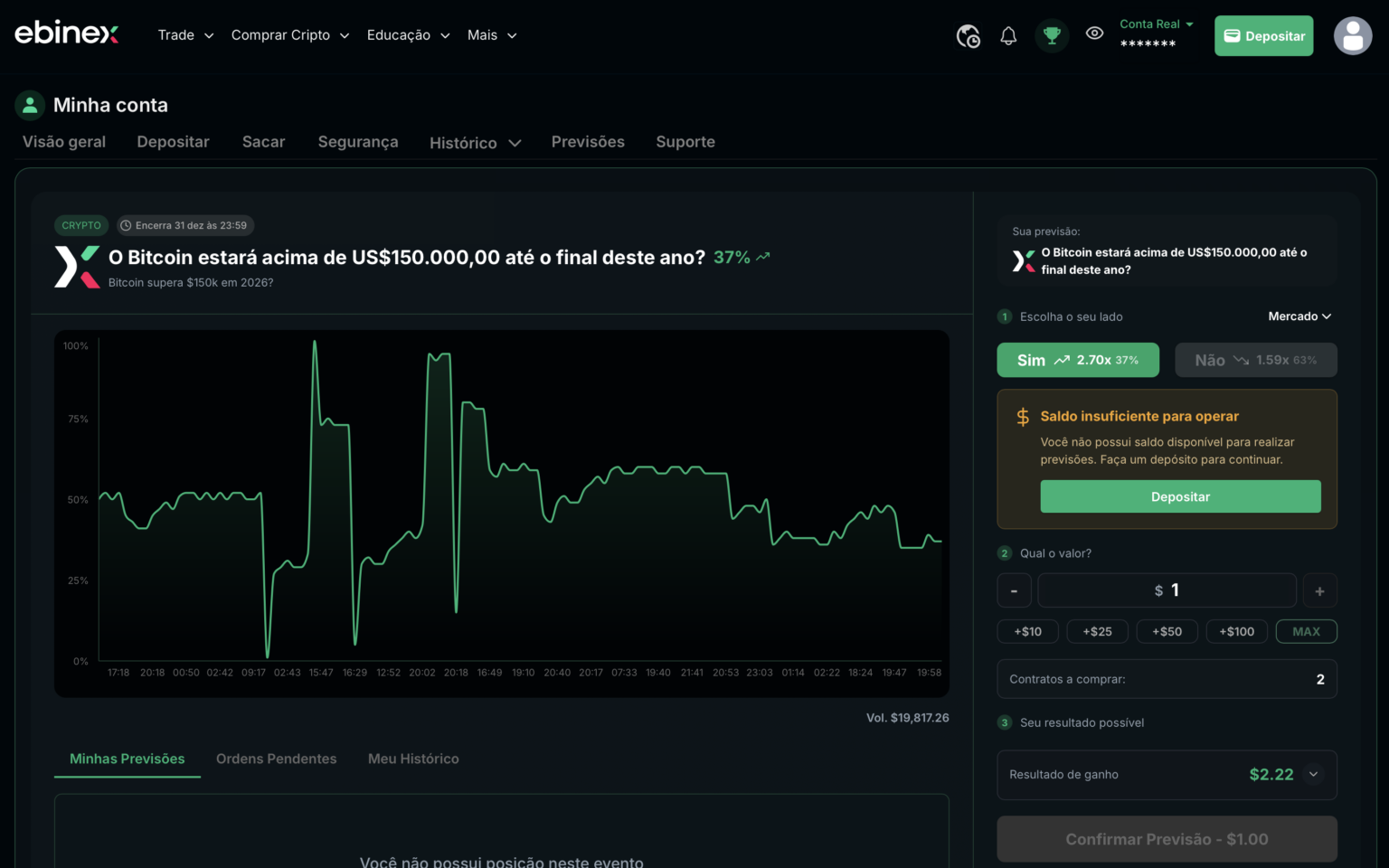Viewport: 1389px width, 868px height.
Task: Open the trophy rewards icon
Action: coord(1052,36)
